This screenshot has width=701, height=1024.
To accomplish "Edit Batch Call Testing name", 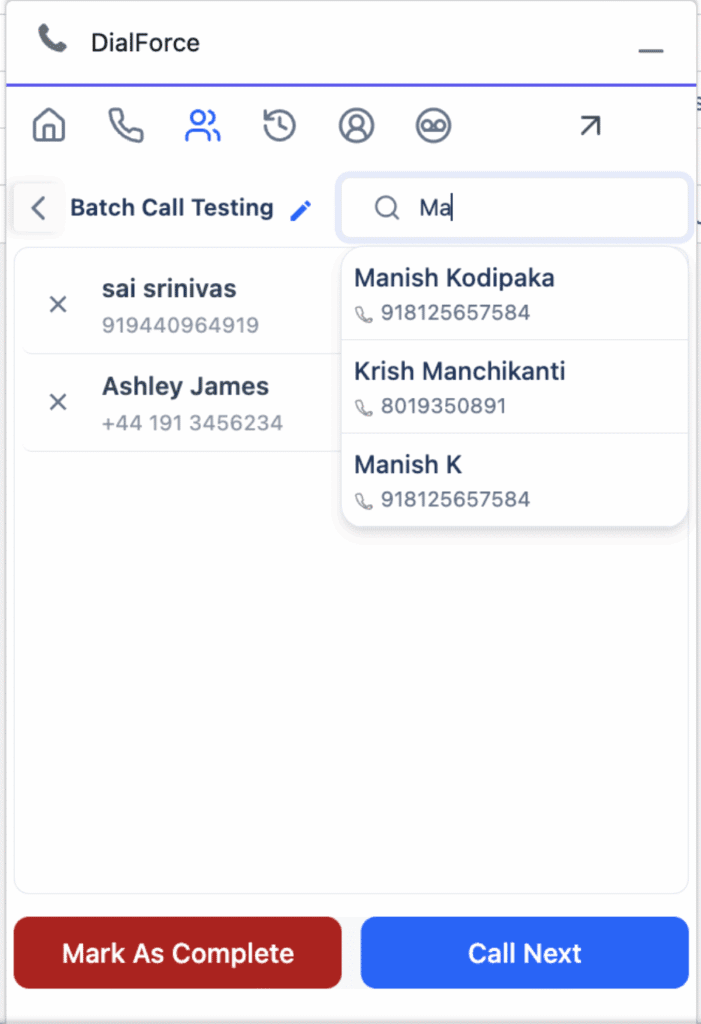I will 300,210.
